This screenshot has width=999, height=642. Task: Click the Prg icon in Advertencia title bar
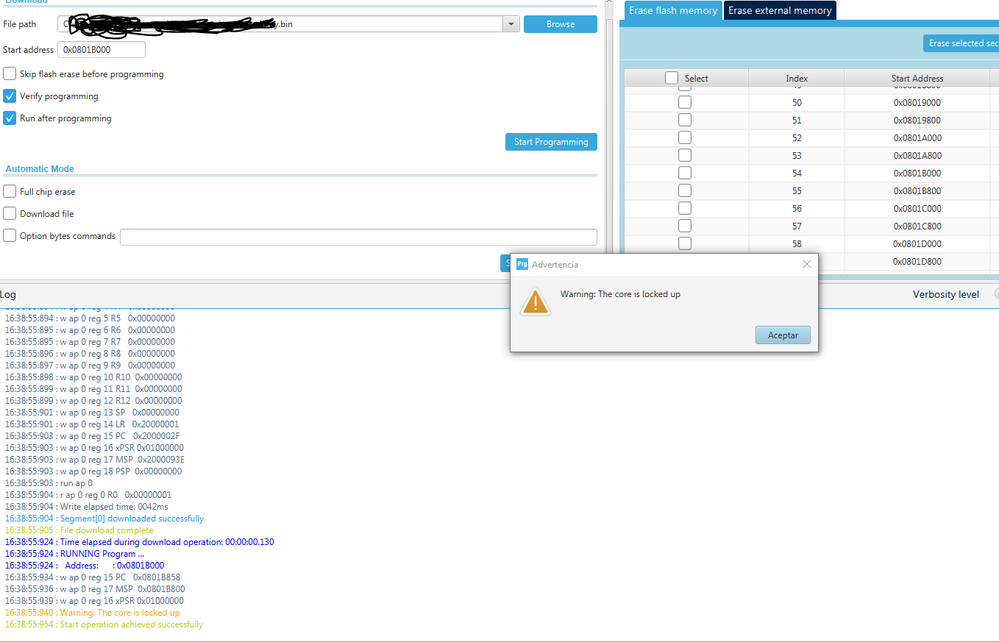pyautogui.click(x=522, y=264)
